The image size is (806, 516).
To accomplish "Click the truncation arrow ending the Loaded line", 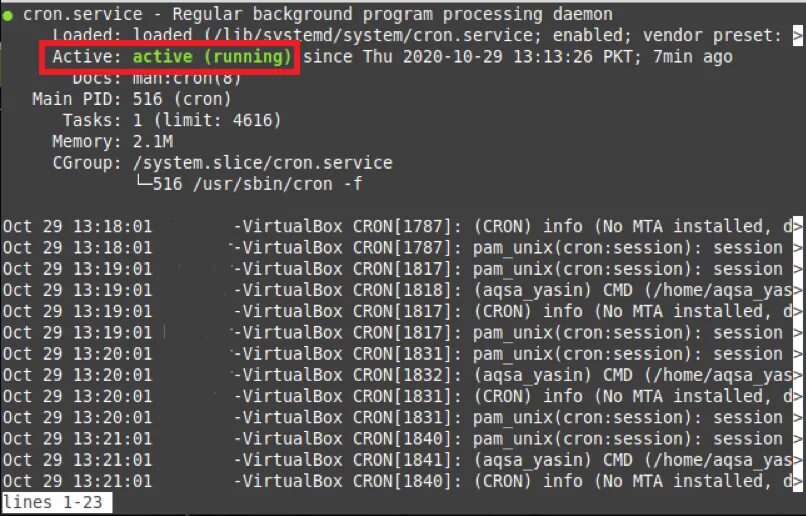I will click(797, 36).
